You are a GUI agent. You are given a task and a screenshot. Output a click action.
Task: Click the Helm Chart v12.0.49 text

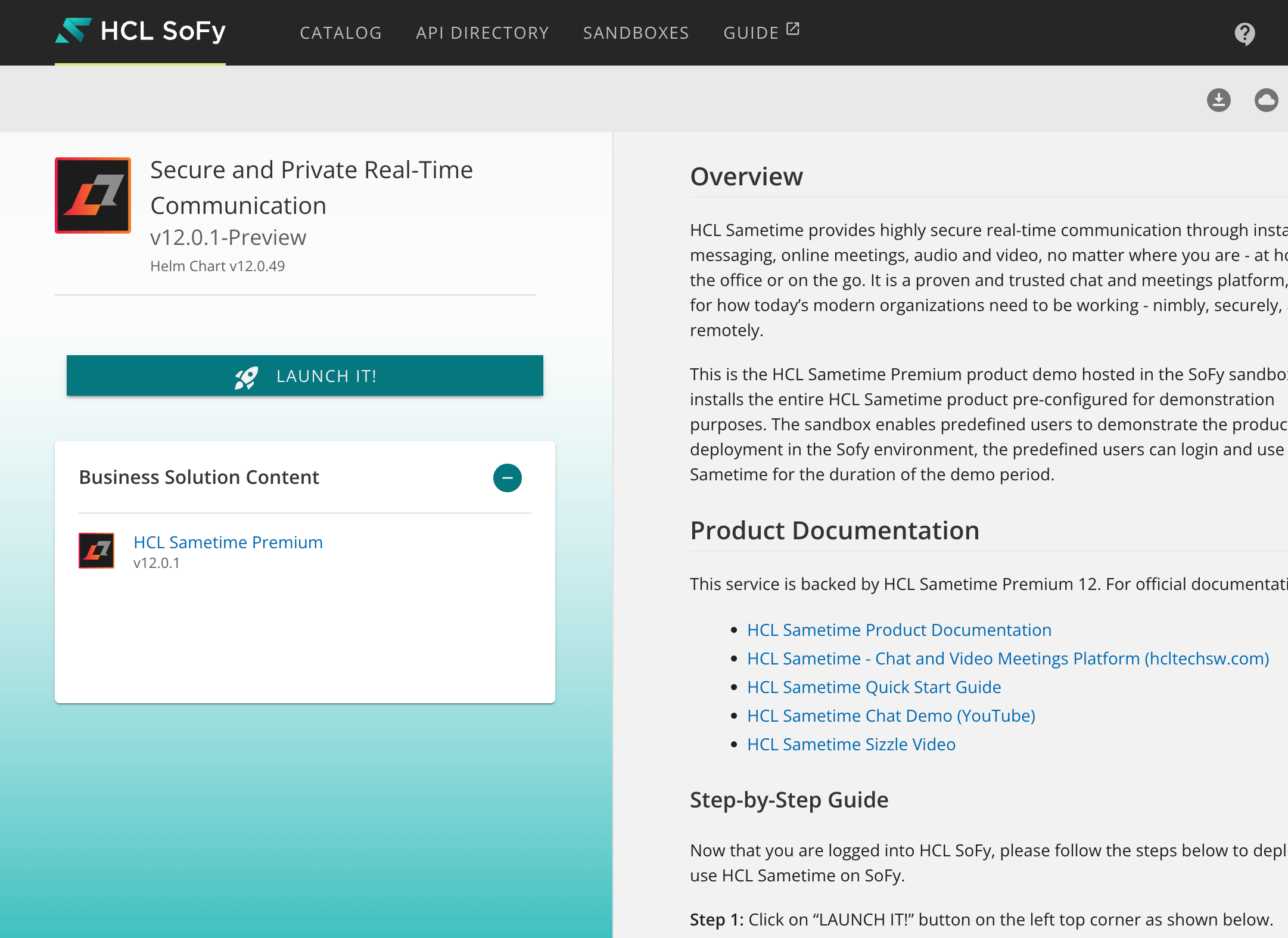pos(217,266)
